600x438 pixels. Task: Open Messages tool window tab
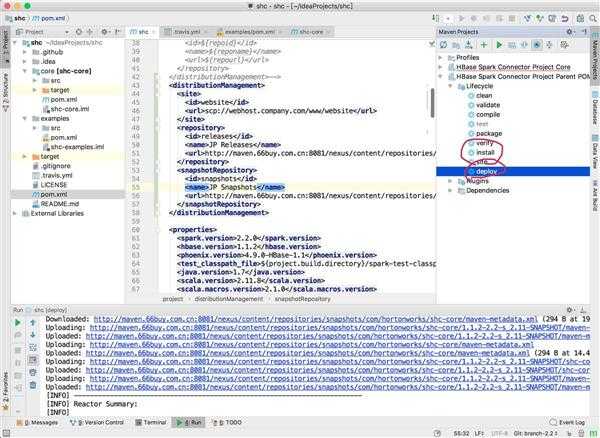[x=37, y=422]
